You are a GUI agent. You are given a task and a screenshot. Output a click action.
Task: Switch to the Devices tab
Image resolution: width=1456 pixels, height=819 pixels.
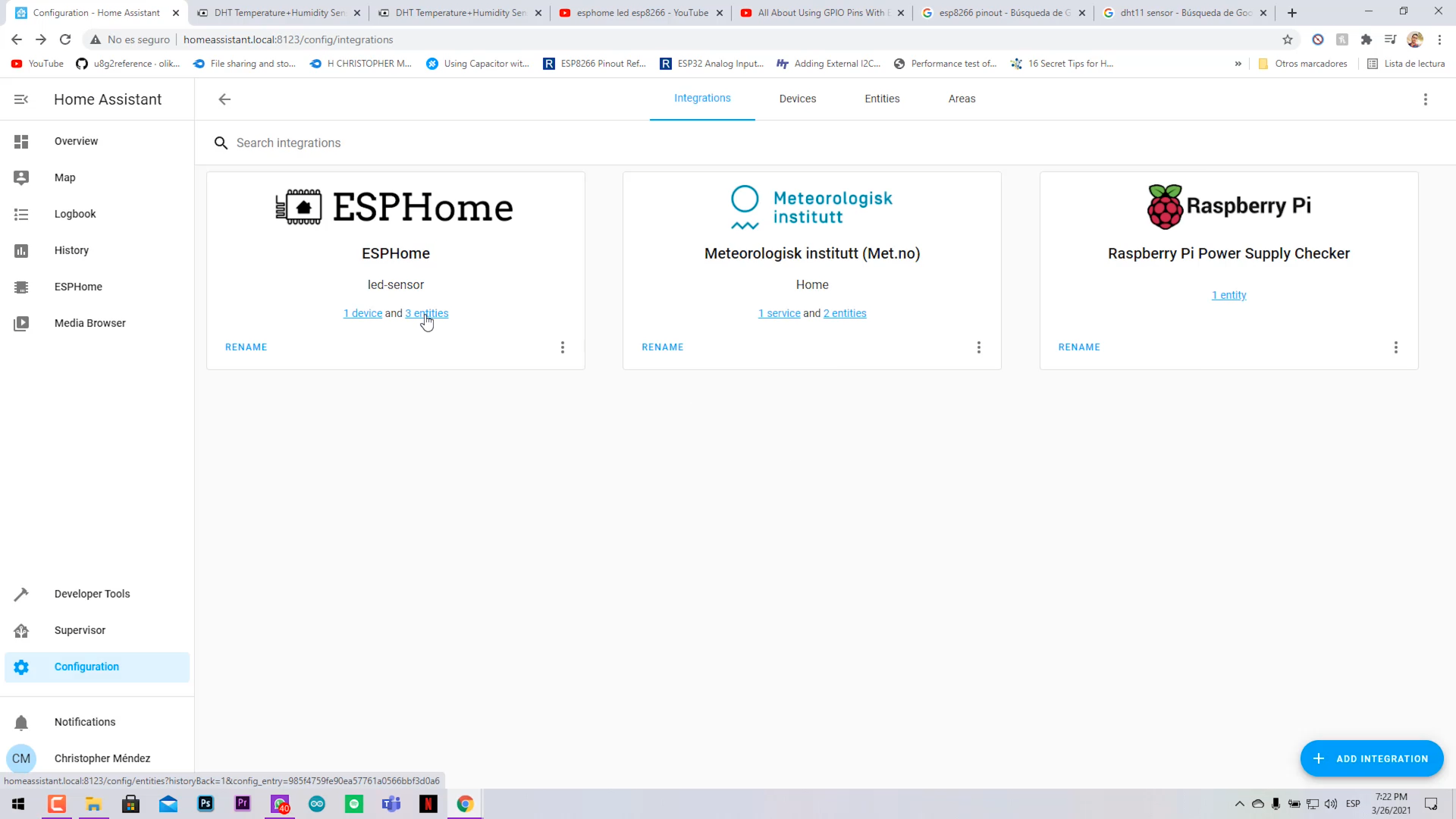click(x=797, y=99)
